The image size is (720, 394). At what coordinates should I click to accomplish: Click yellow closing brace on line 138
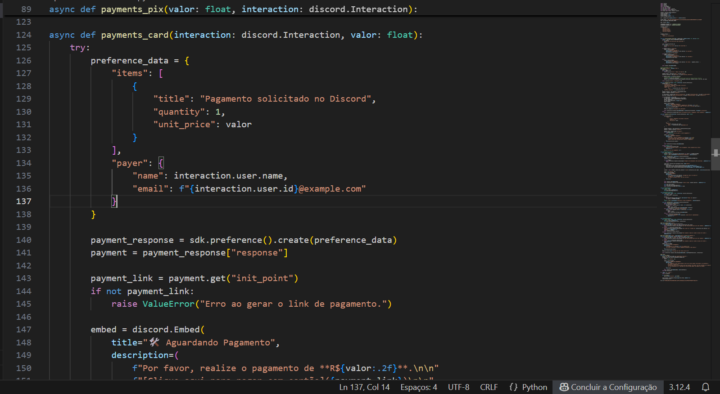pyautogui.click(x=93, y=214)
